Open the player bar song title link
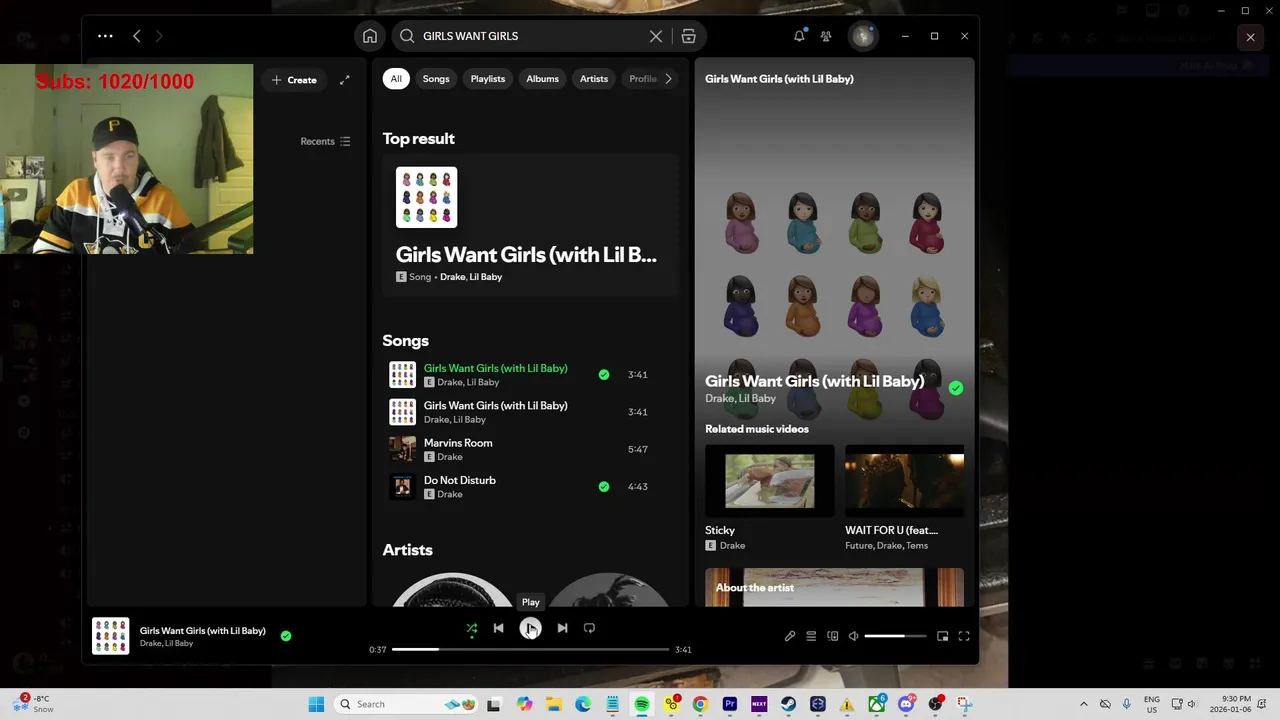This screenshot has height=720, width=1280. coord(203,631)
